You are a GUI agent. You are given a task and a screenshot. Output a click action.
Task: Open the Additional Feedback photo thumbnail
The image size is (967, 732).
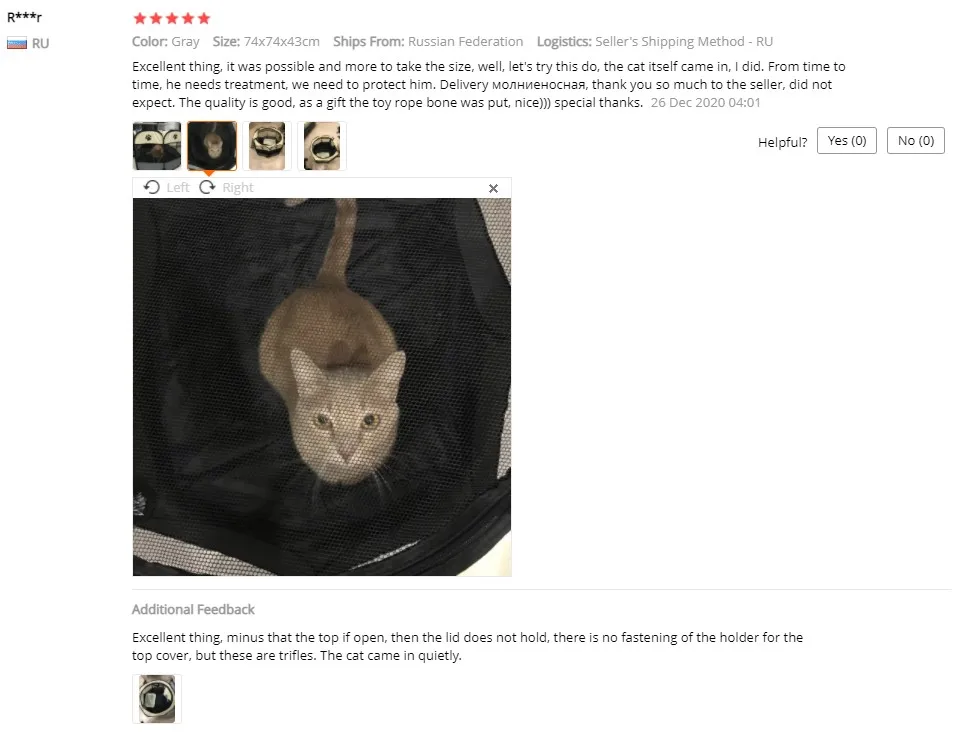[157, 699]
